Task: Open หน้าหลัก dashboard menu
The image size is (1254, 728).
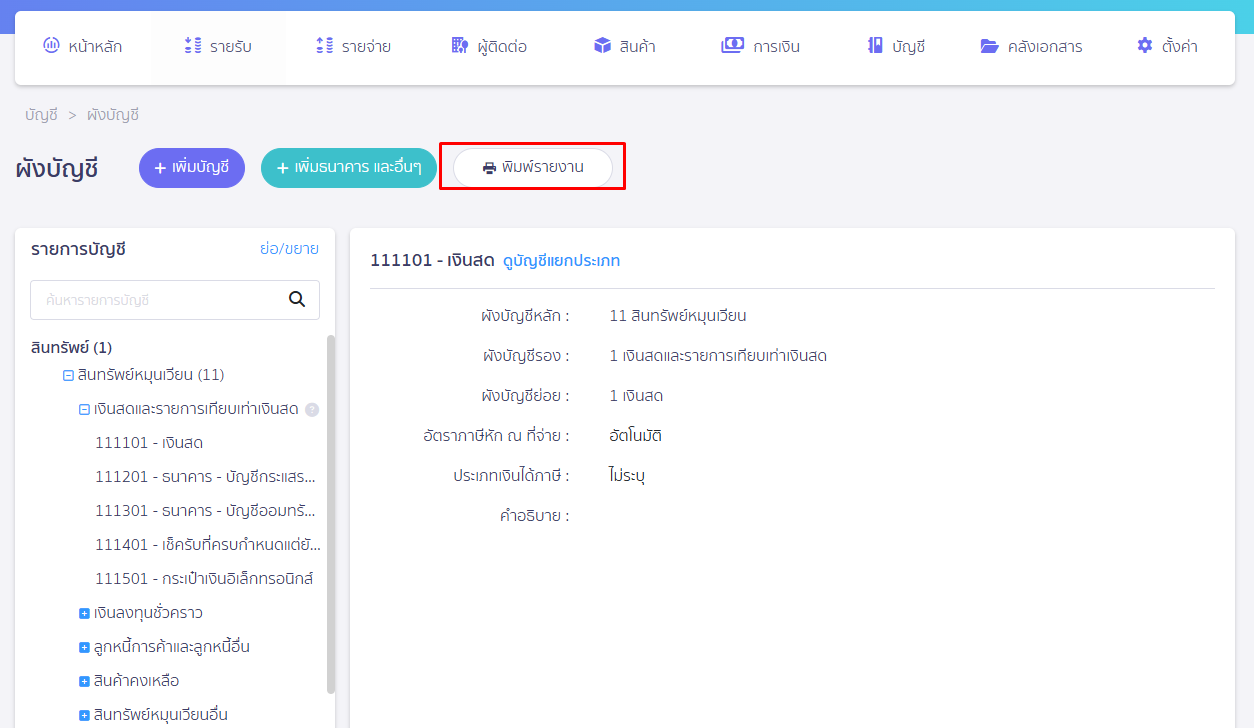Action: tap(82, 46)
